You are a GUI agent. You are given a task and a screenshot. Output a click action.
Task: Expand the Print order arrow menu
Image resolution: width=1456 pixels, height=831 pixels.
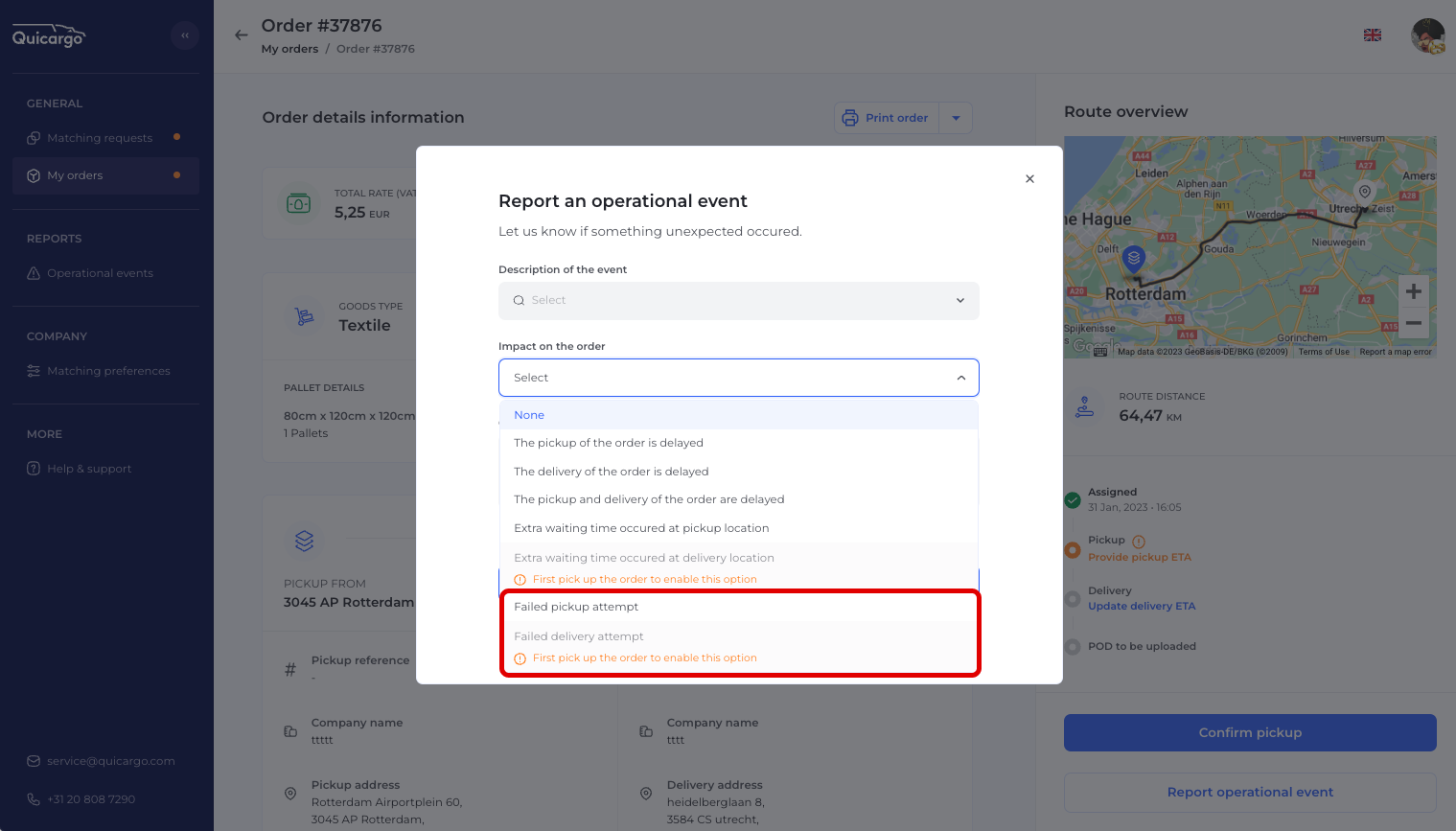pyautogui.click(x=956, y=118)
